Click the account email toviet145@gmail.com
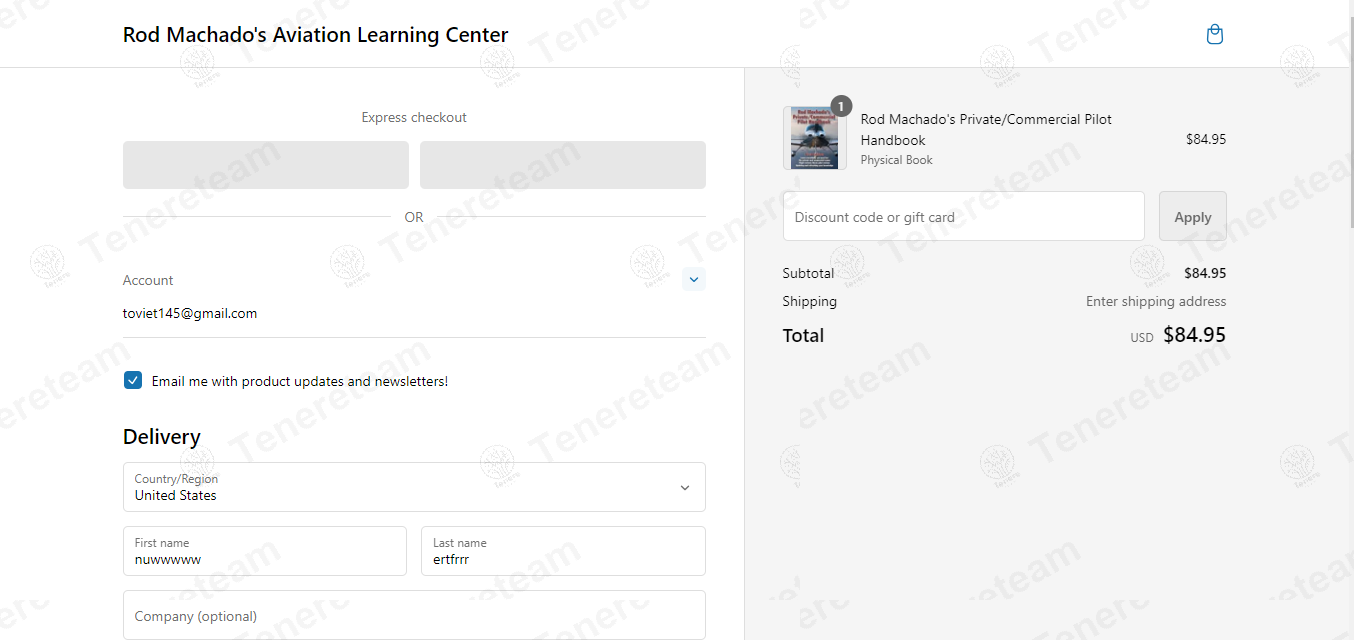The width and height of the screenshot is (1354, 640). point(190,313)
